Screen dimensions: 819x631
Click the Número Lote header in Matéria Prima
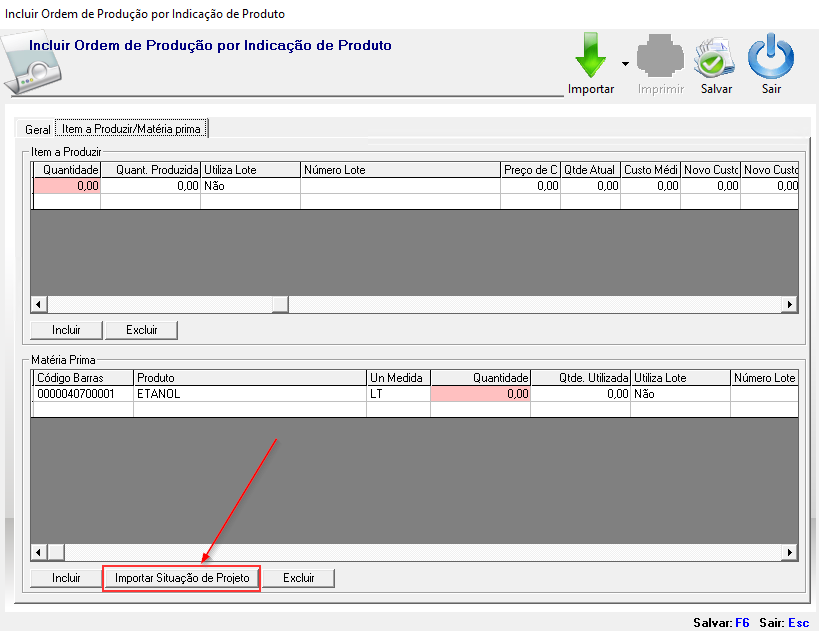(764, 378)
